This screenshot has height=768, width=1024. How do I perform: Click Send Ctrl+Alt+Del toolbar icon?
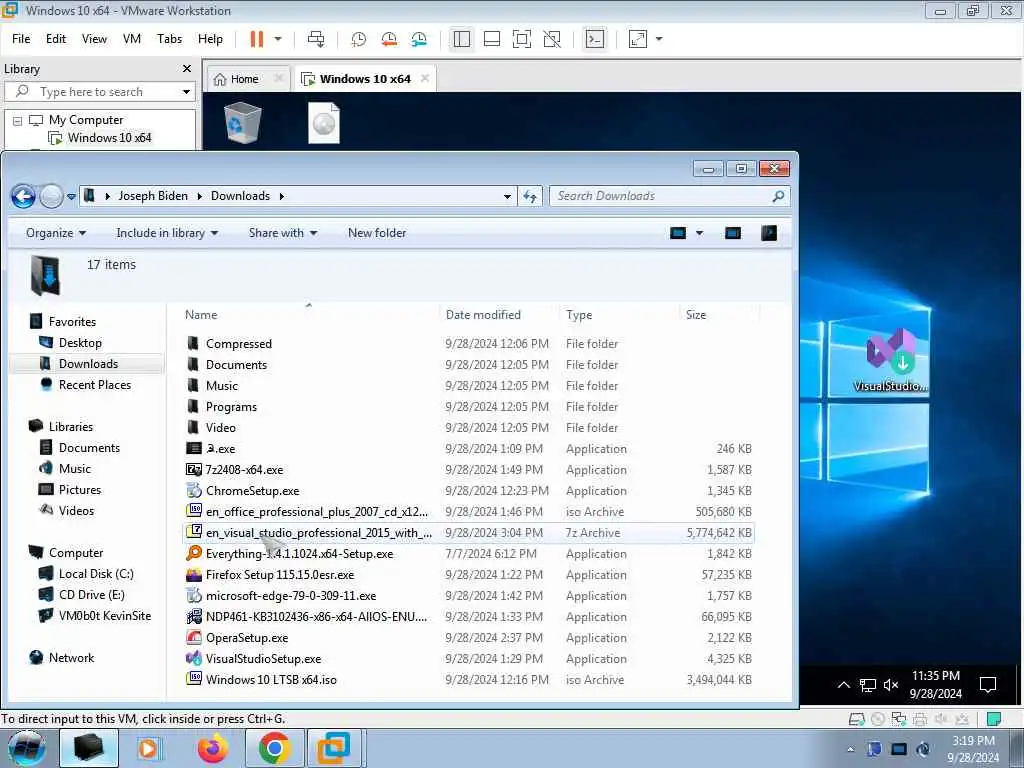click(x=316, y=39)
